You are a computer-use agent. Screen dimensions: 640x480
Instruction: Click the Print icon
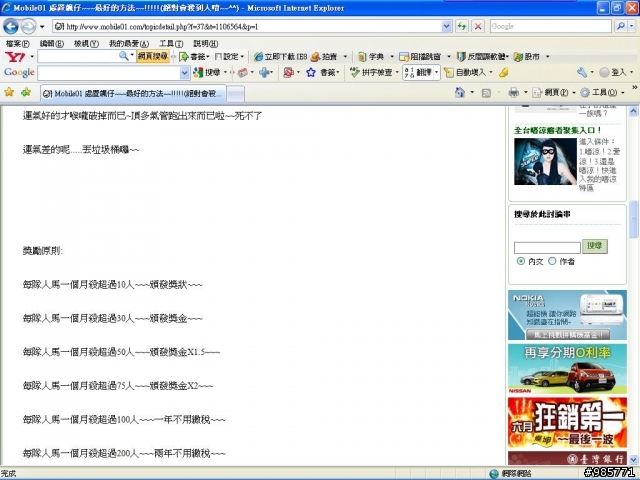tap(513, 93)
